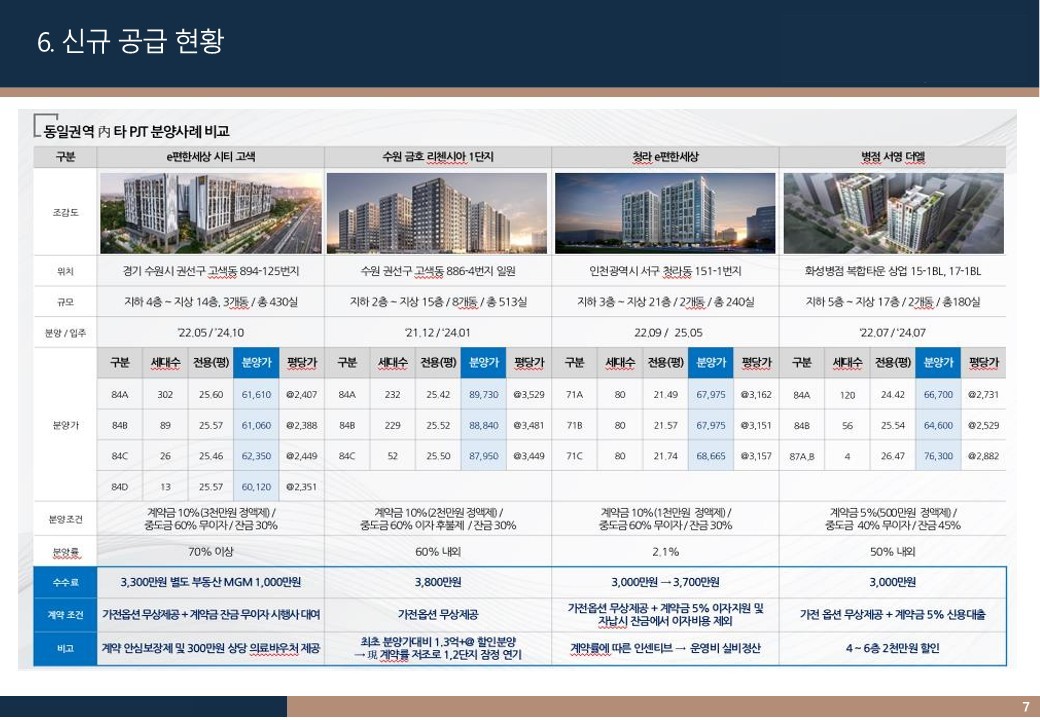The image size is (1040, 720).
Task: Click blue row label '계약 조건'
Action: (65, 615)
